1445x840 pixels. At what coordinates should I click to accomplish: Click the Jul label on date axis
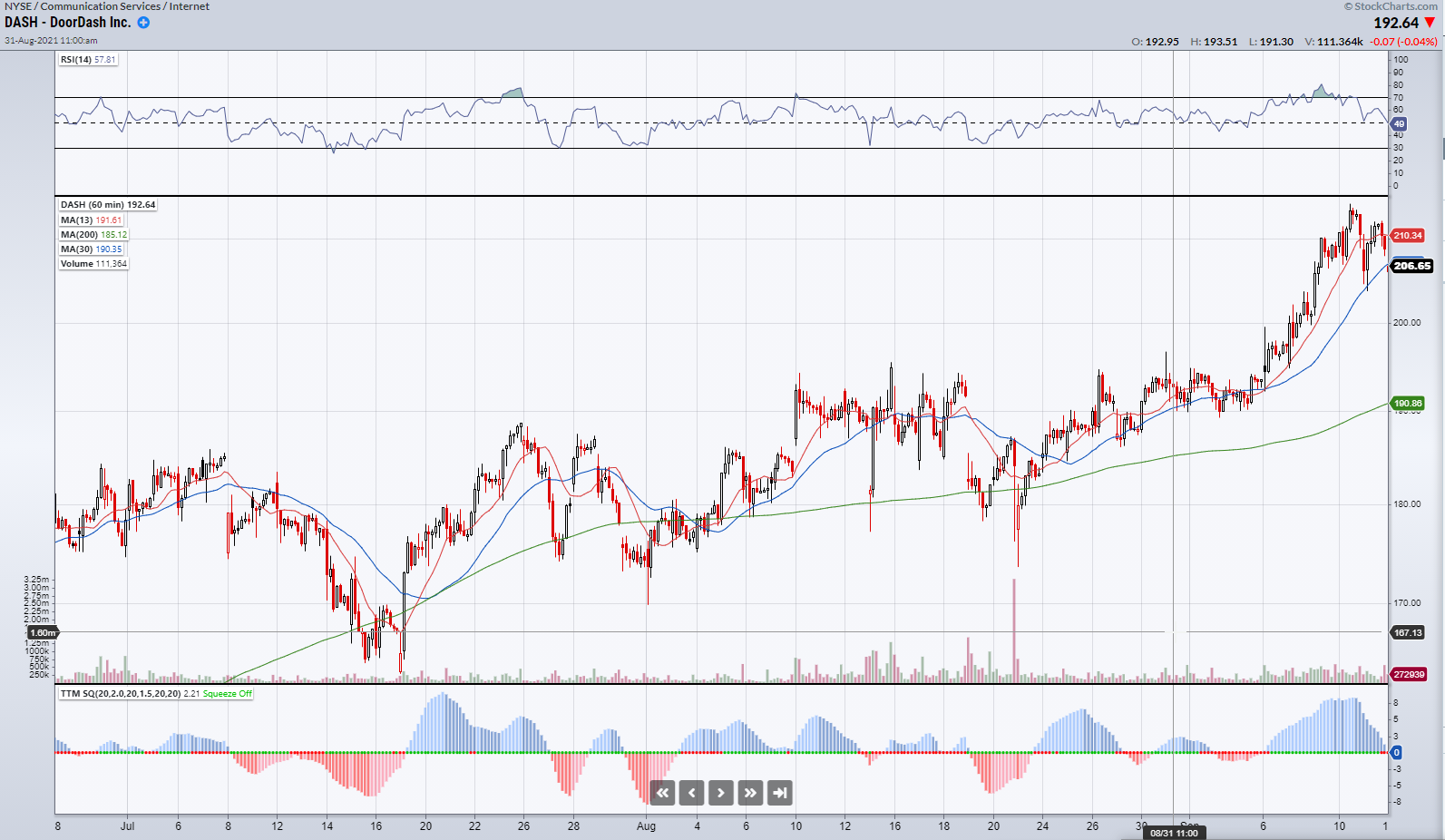[127, 826]
